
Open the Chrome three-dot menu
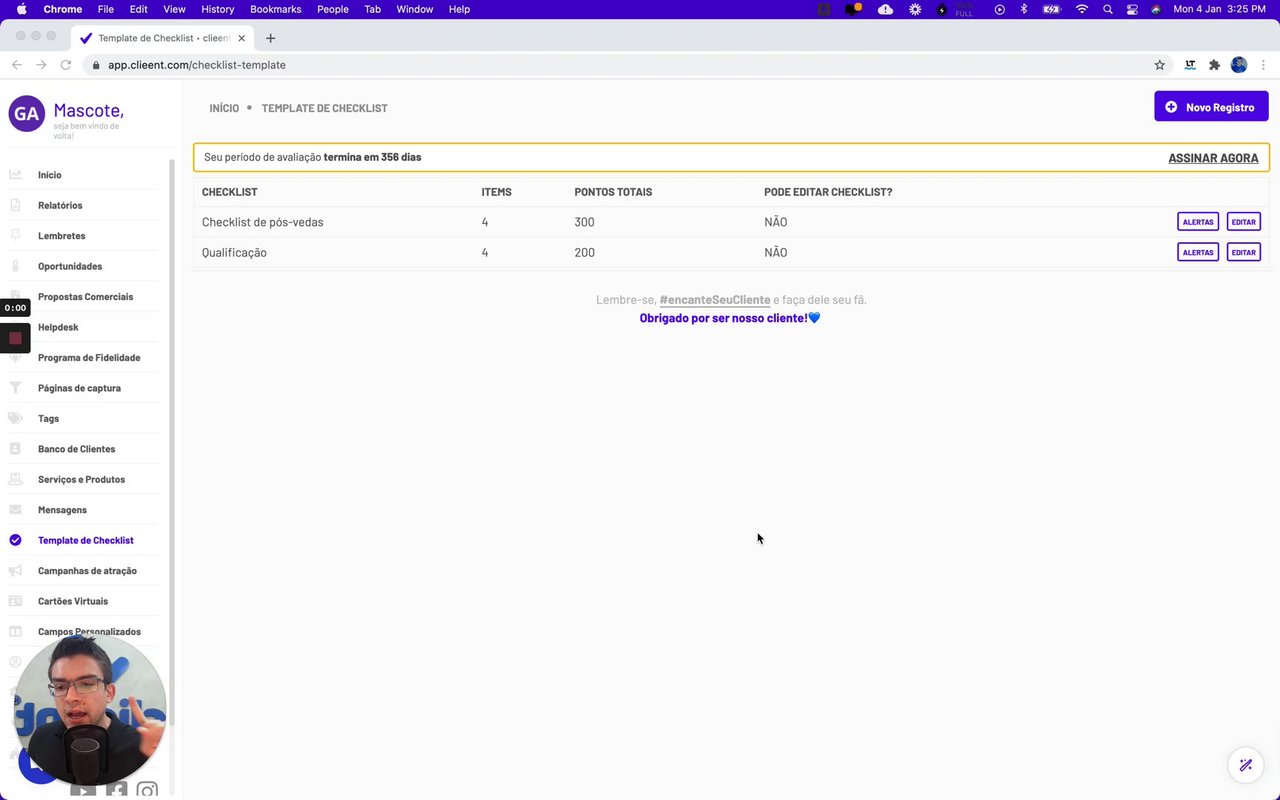click(1263, 65)
